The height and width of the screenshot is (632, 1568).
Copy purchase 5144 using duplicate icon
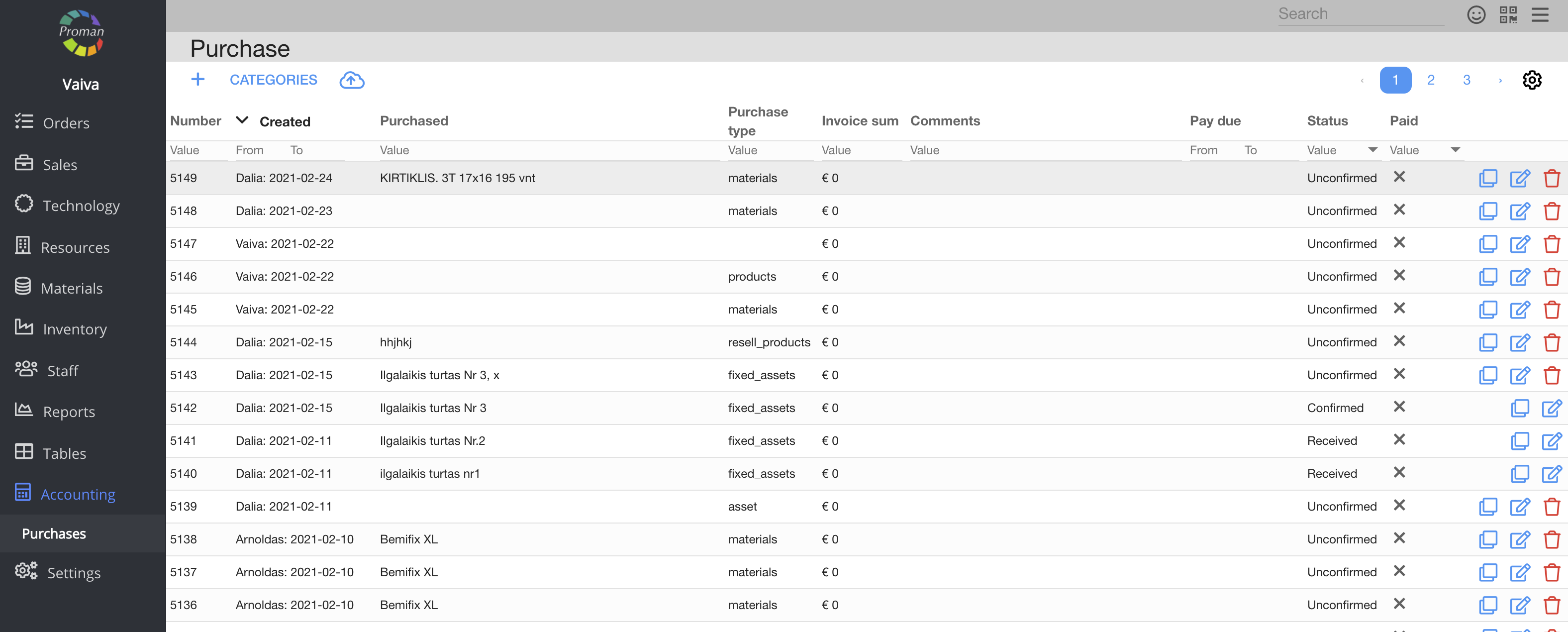[x=1487, y=342]
